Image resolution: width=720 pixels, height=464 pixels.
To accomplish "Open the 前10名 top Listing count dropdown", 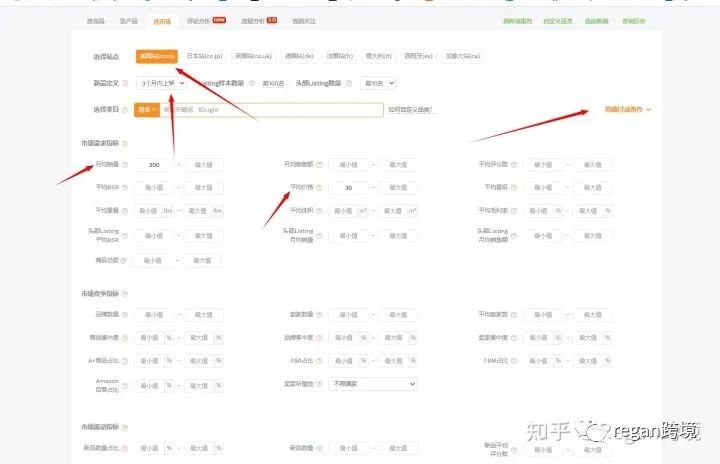I will click(379, 84).
